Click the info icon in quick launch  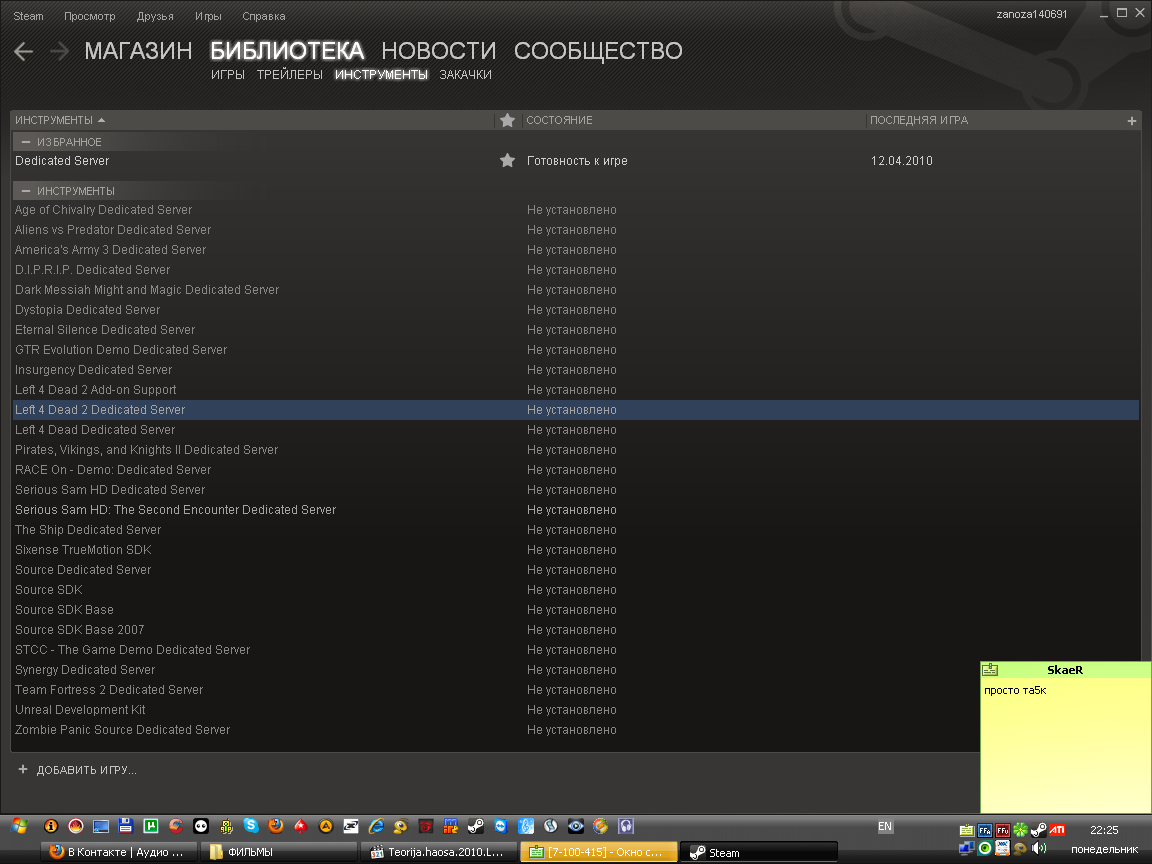point(51,826)
